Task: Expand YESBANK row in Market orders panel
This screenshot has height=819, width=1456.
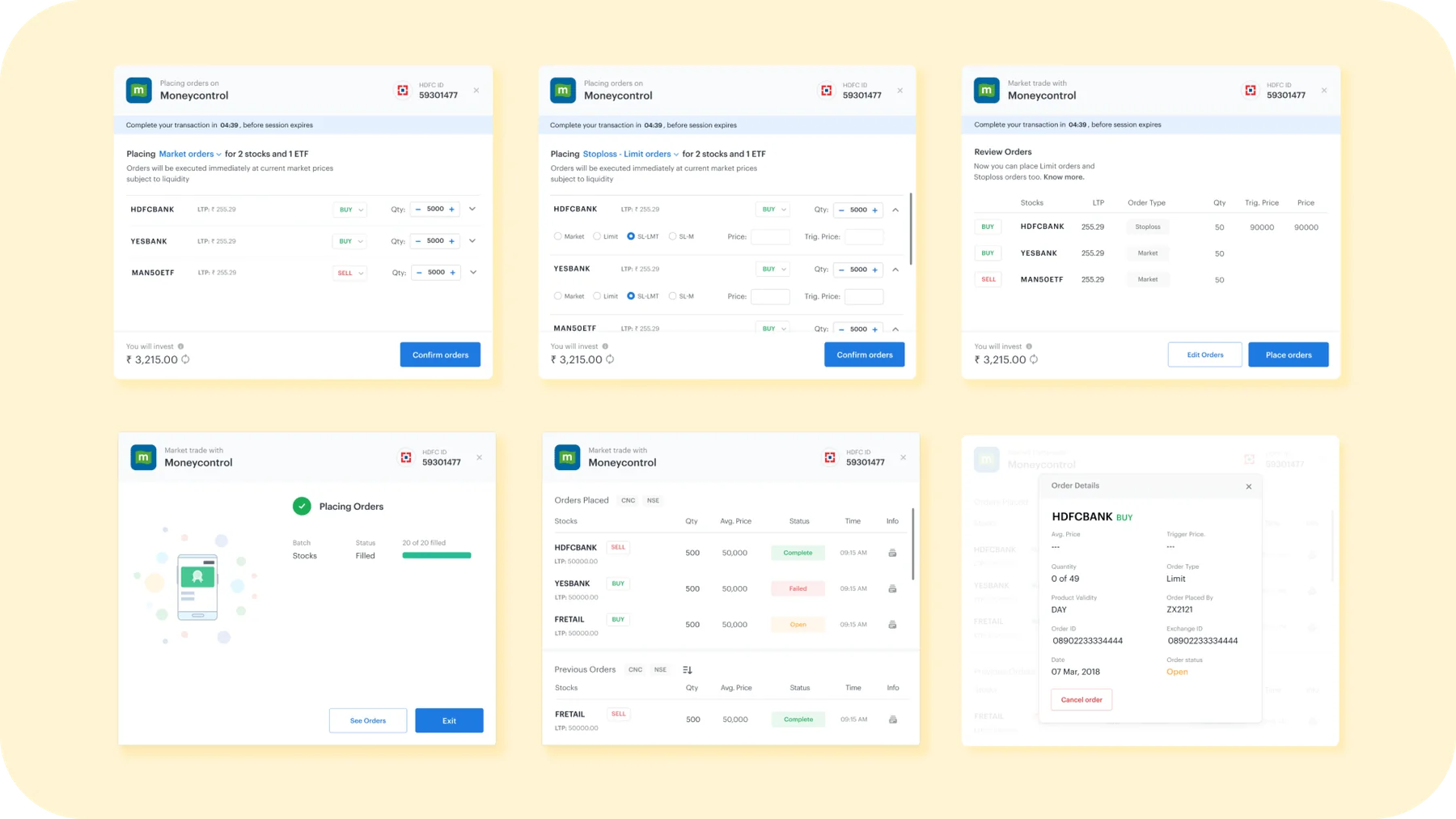Action: [x=472, y=241]
